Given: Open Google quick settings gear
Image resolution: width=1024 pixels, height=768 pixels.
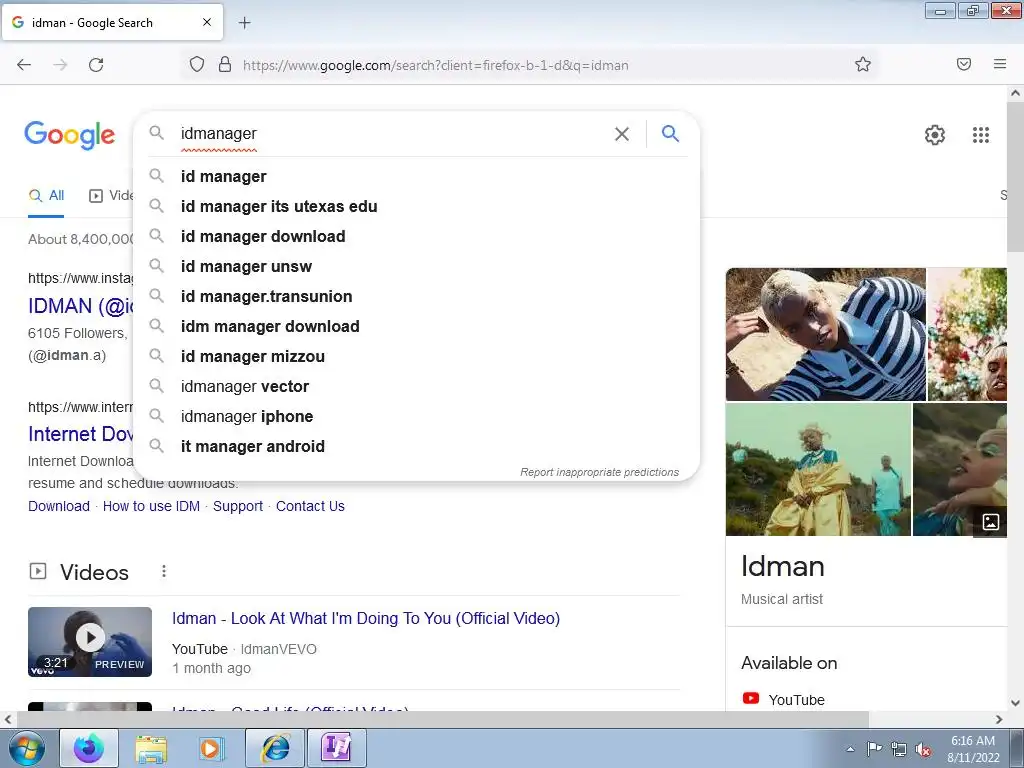Looking at the screenshot, I should pyautogui.click(x=935, y=135).
